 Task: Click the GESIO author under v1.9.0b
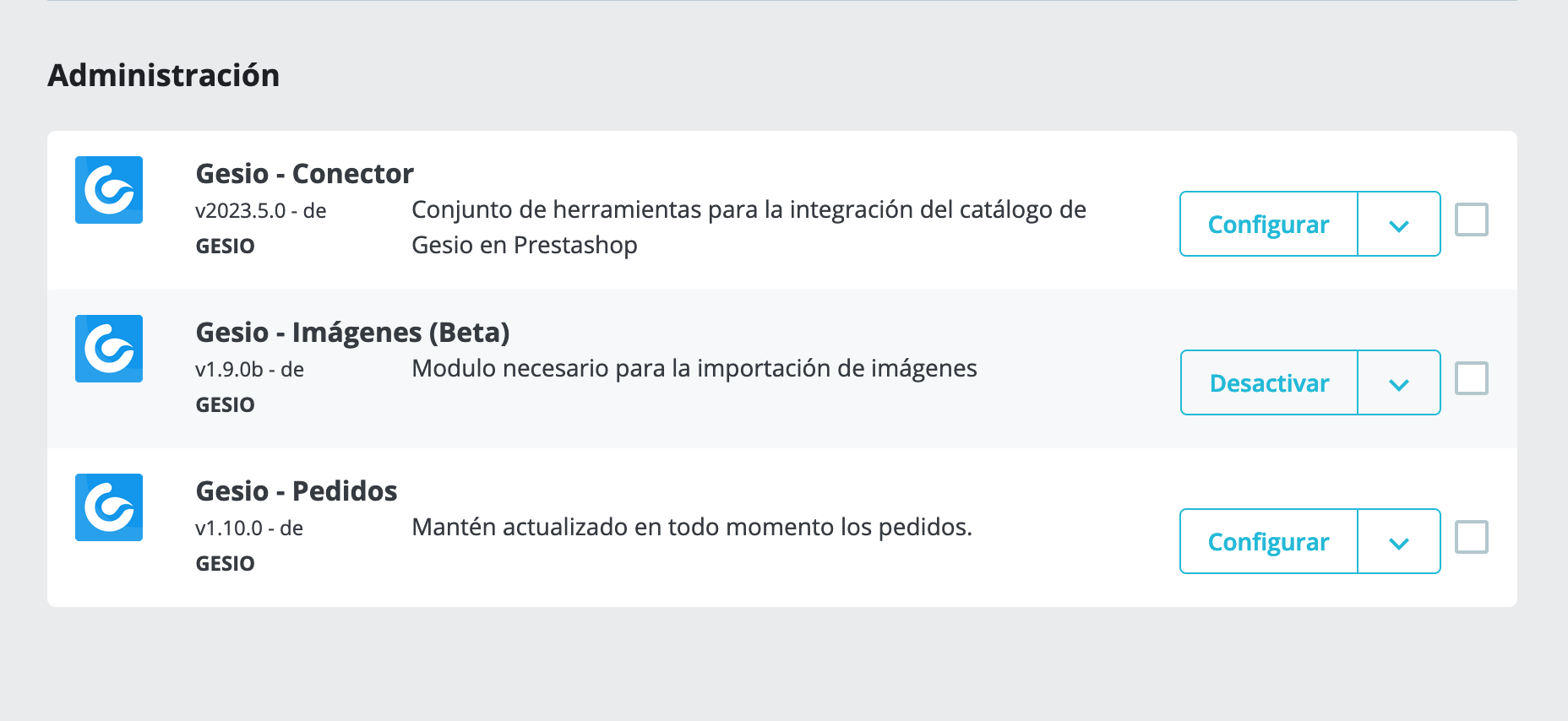pos(225,404)
